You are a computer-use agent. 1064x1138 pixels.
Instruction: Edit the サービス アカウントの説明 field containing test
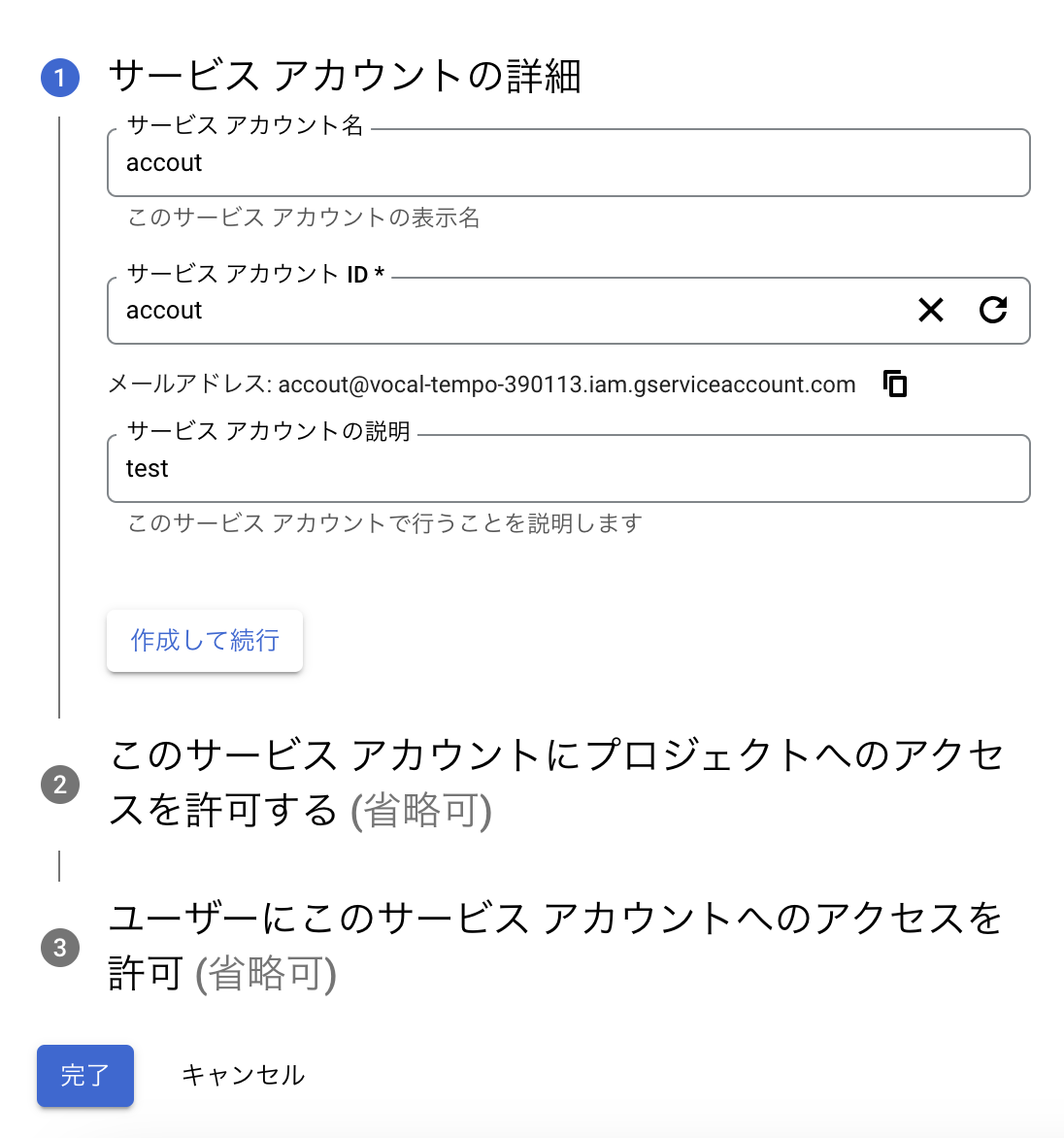pos(568,469)
